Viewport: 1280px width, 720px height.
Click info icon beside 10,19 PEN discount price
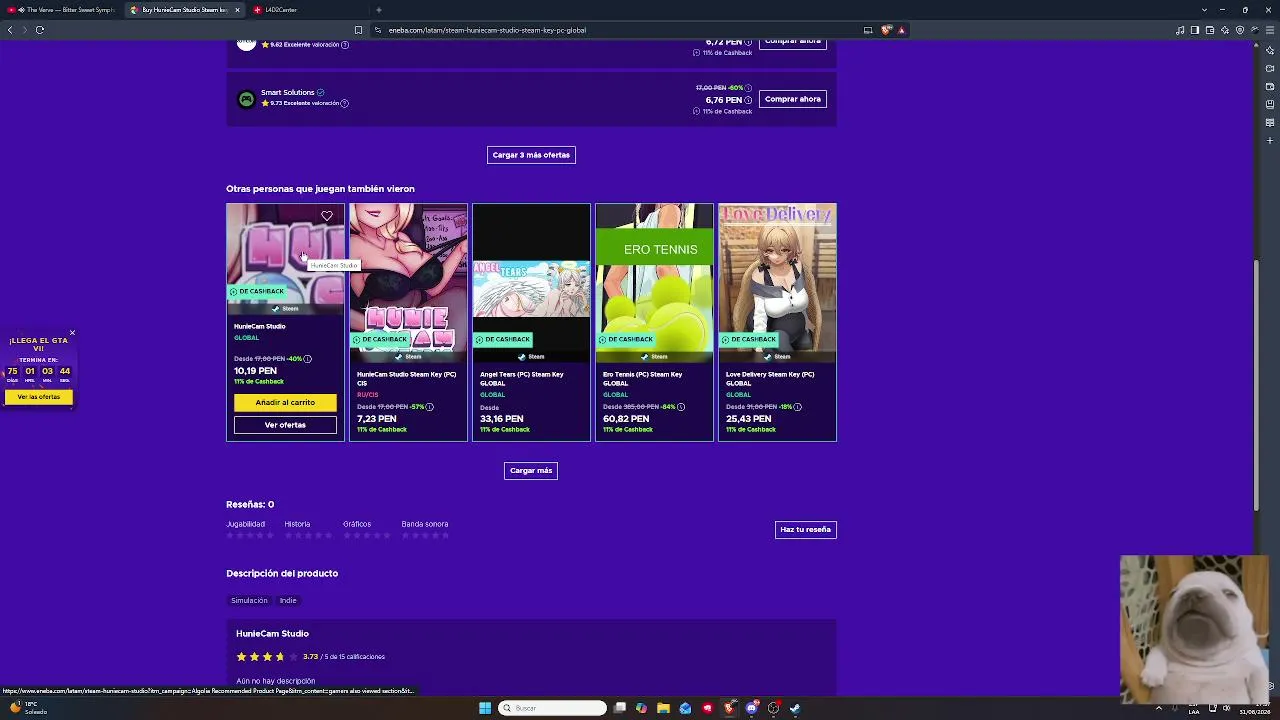point(307,359)
